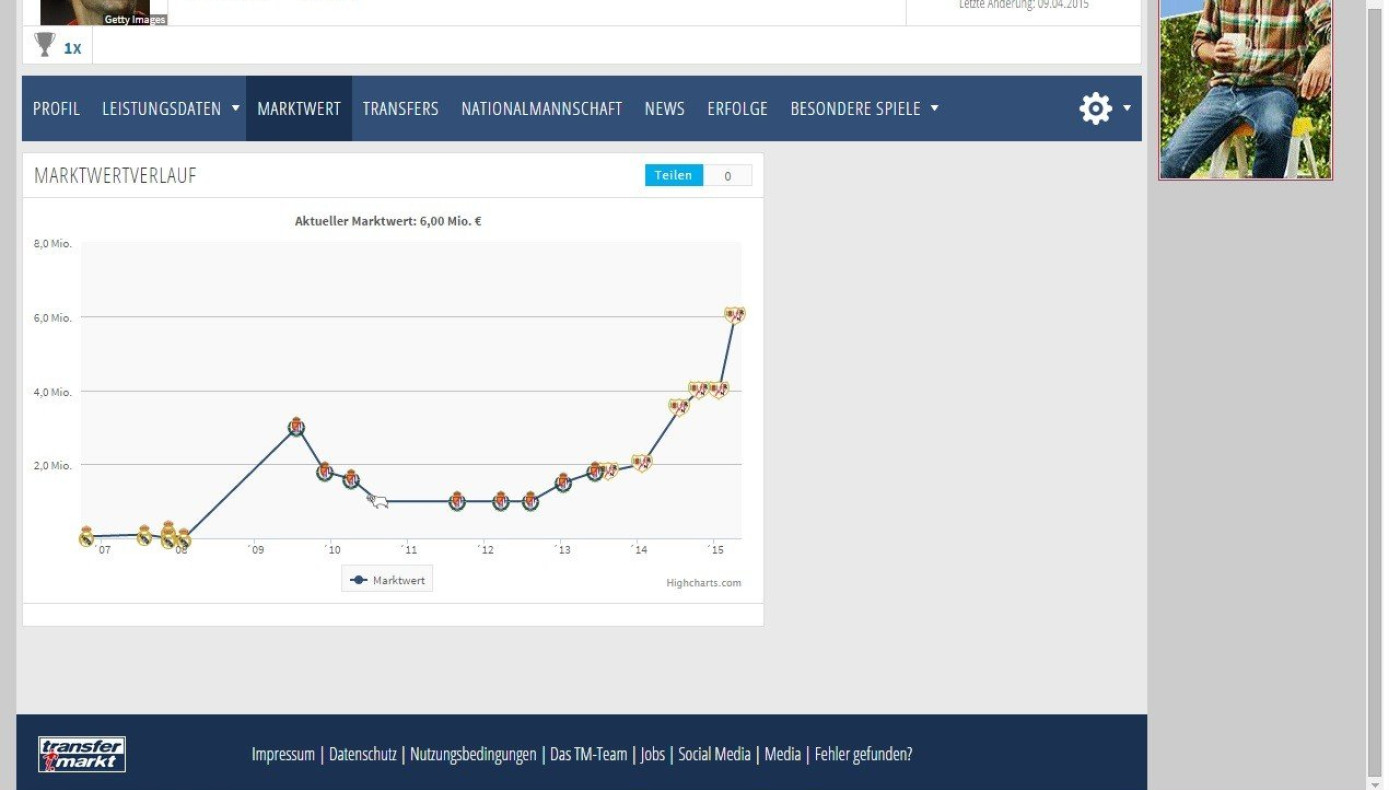This screenshot has width=1400, height=790.
Task: Expand the Besondere Spiele dropdown arrow
Action: click(x=935, y=108)
